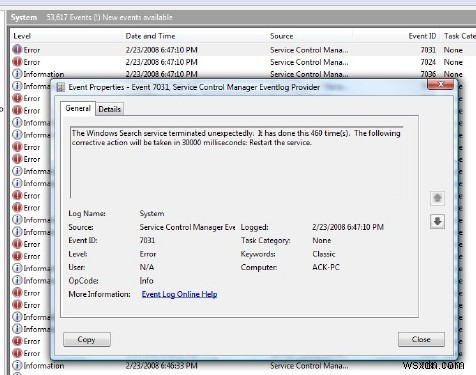The width and height of the screenshot is (476, 375).
Task: Switch to the General tab
Action: click(78, 109)
